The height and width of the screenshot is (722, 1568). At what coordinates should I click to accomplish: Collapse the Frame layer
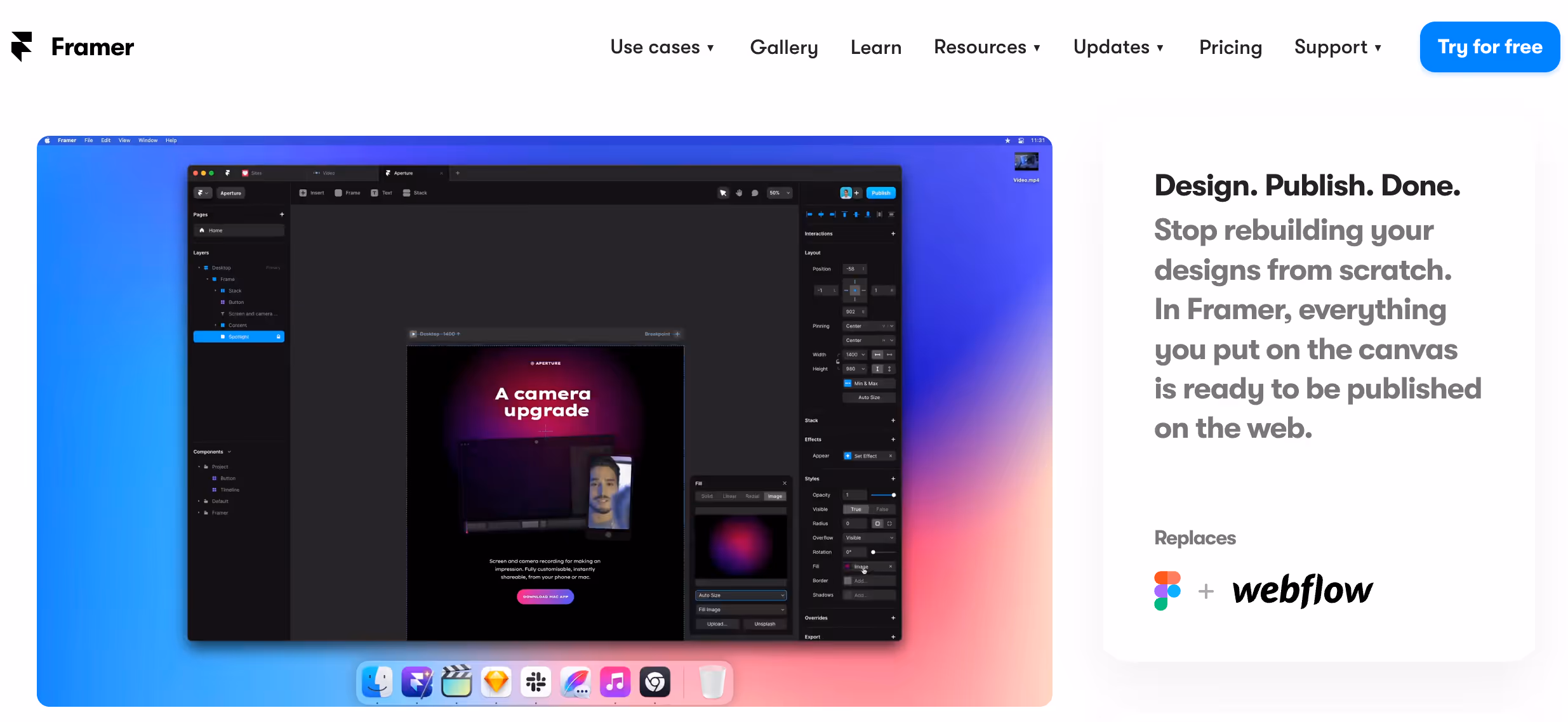207,279
